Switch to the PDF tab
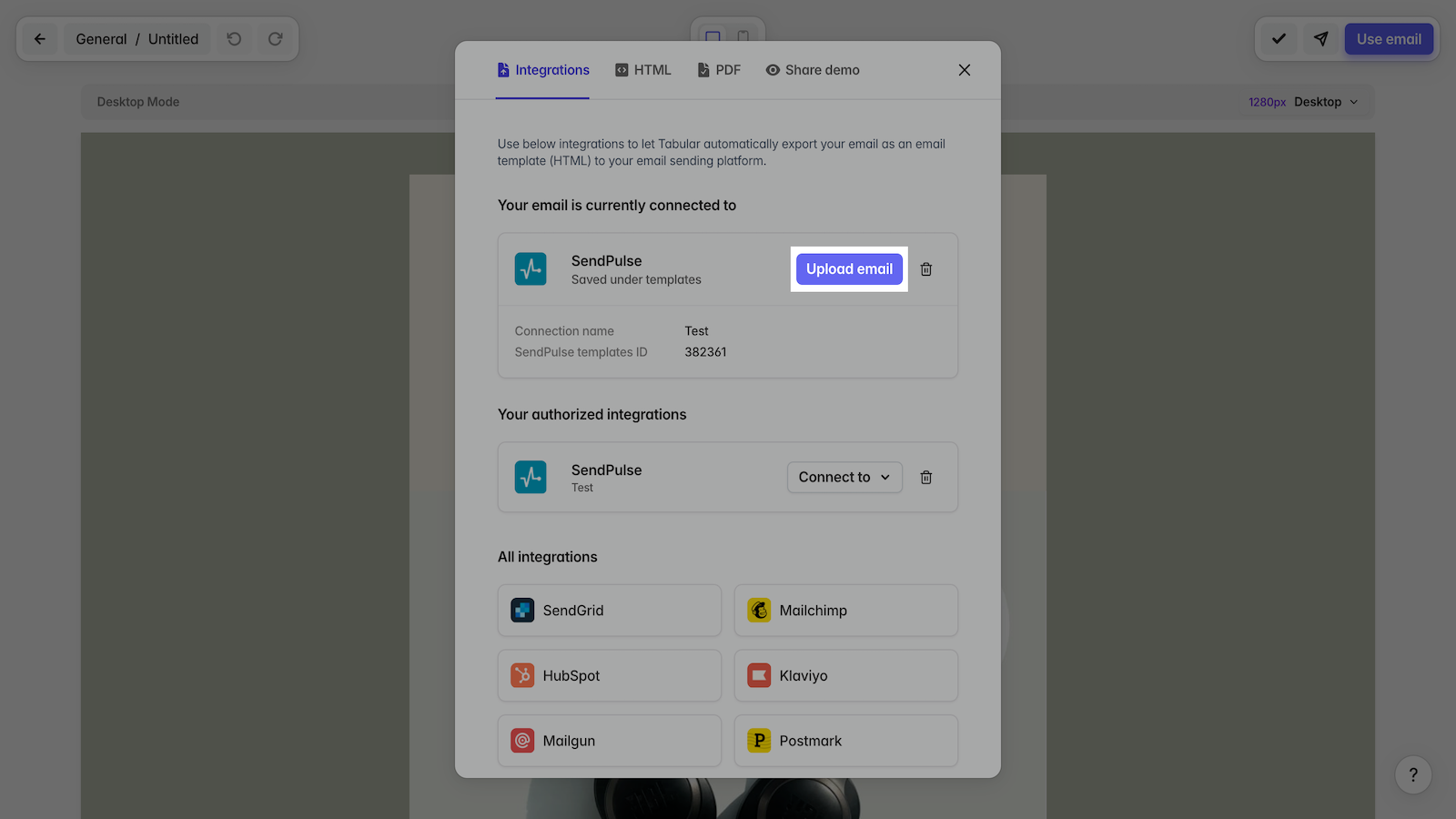1456x819 pixels. coord(719,70)
